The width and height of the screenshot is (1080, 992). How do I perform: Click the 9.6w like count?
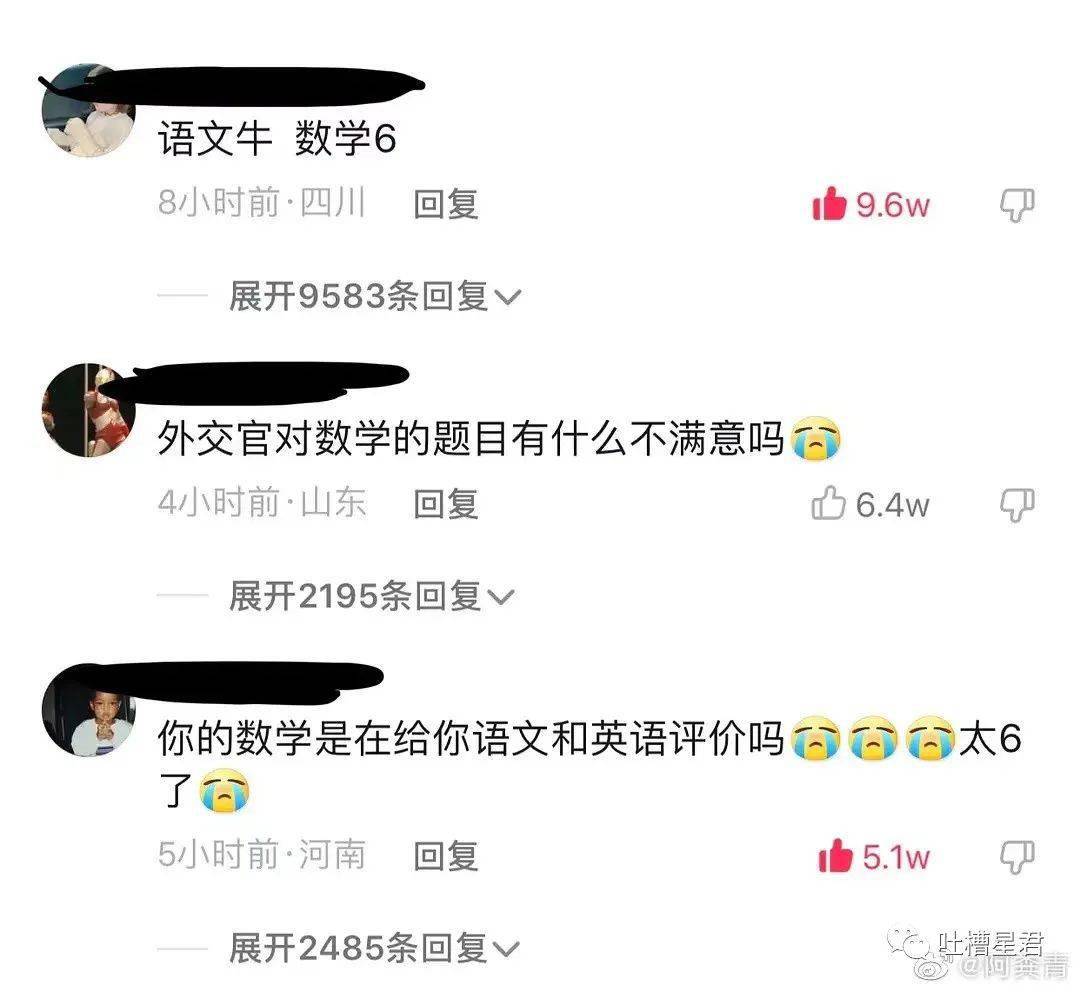click(x=893, y=205)
